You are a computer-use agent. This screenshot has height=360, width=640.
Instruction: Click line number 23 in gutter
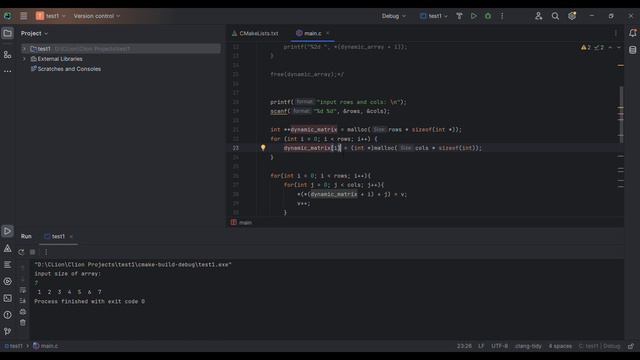[236, 148]
